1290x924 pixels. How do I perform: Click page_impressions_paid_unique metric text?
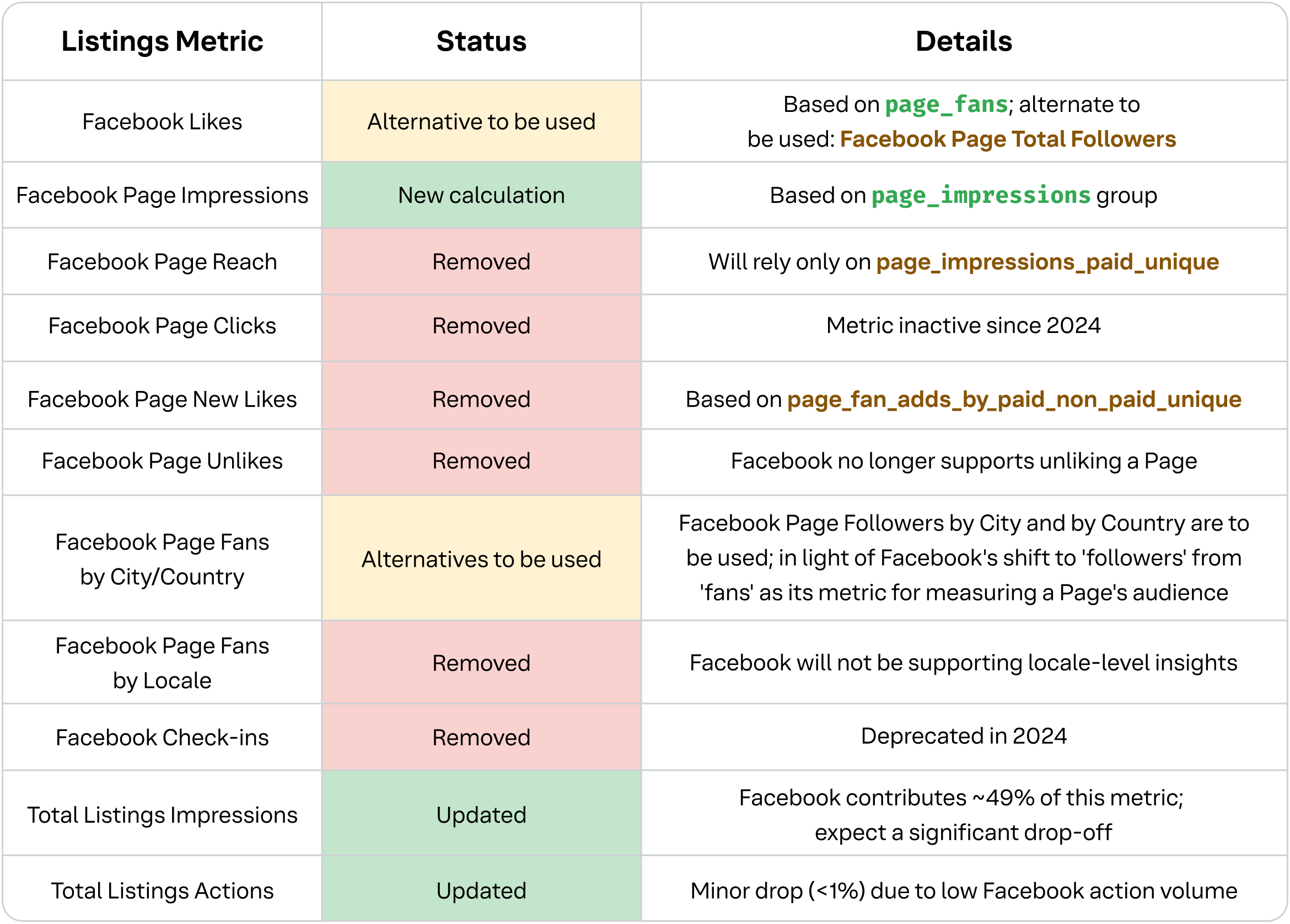pos(1047,262)
